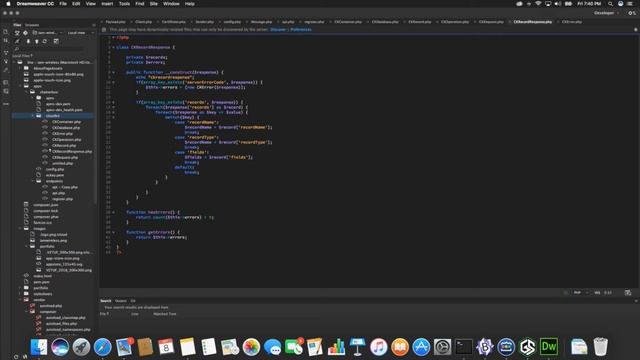Switch to the CKRequest.php document tab
The image size is (640, 360).
[x=491, y=22]
